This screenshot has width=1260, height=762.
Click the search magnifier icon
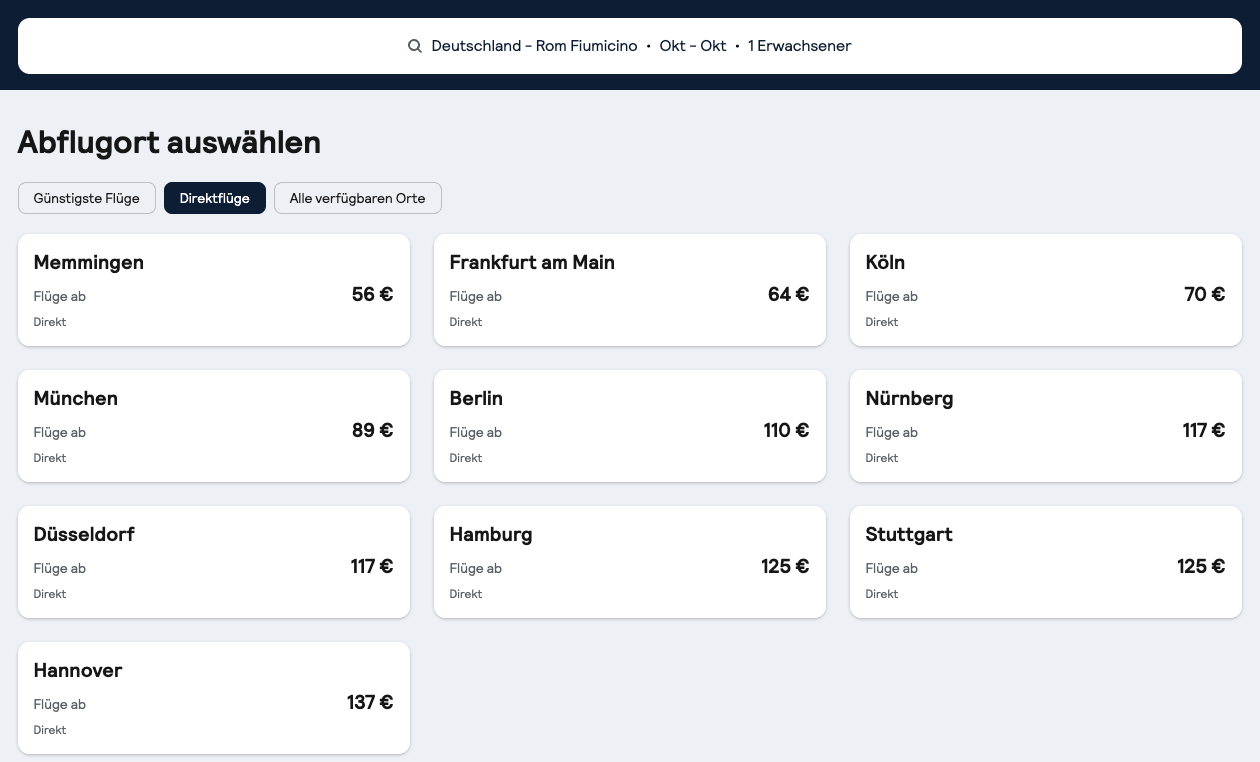tap(414, 46)
